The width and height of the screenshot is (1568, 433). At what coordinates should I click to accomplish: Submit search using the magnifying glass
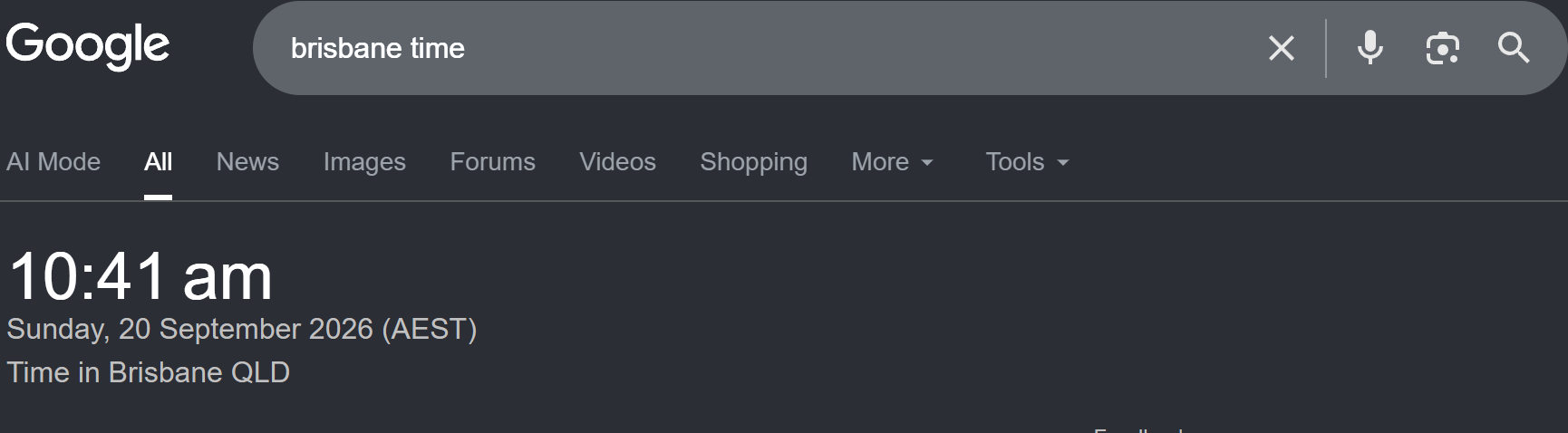pos(1514,48)
